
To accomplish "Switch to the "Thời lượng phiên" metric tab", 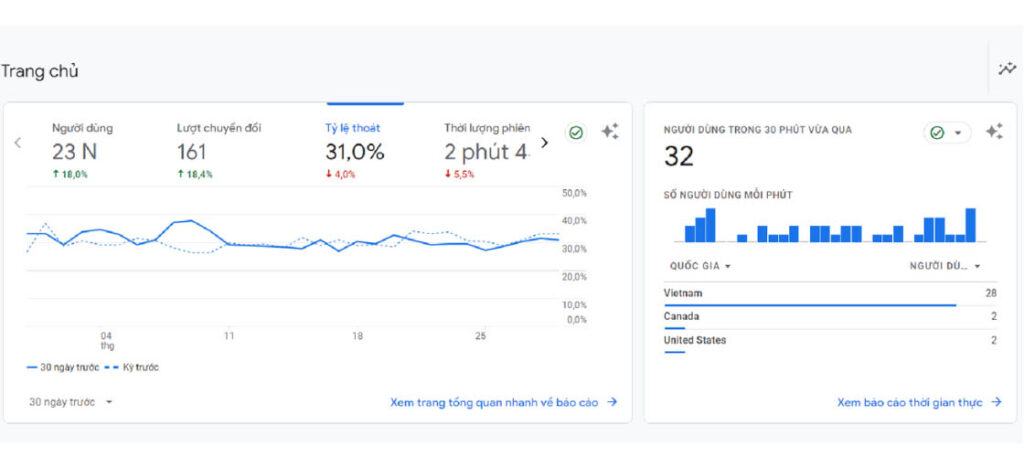I will click(x=487, y=149).
